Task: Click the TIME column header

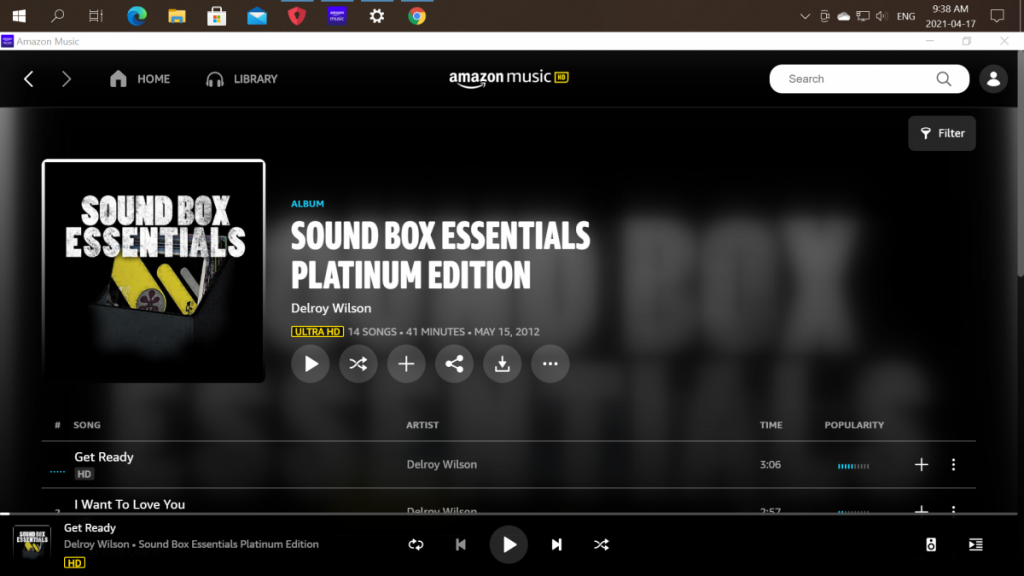Action: [x=771, y=425]
